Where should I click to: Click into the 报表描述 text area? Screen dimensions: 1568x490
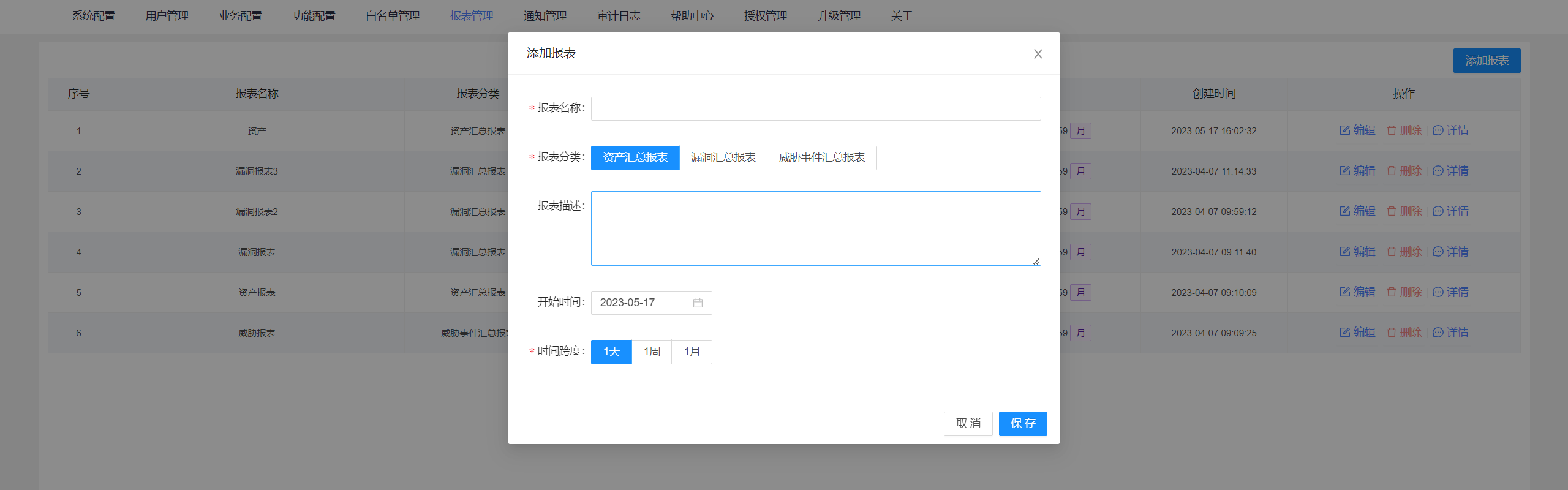pyautogui.click(x=815, y=228)
